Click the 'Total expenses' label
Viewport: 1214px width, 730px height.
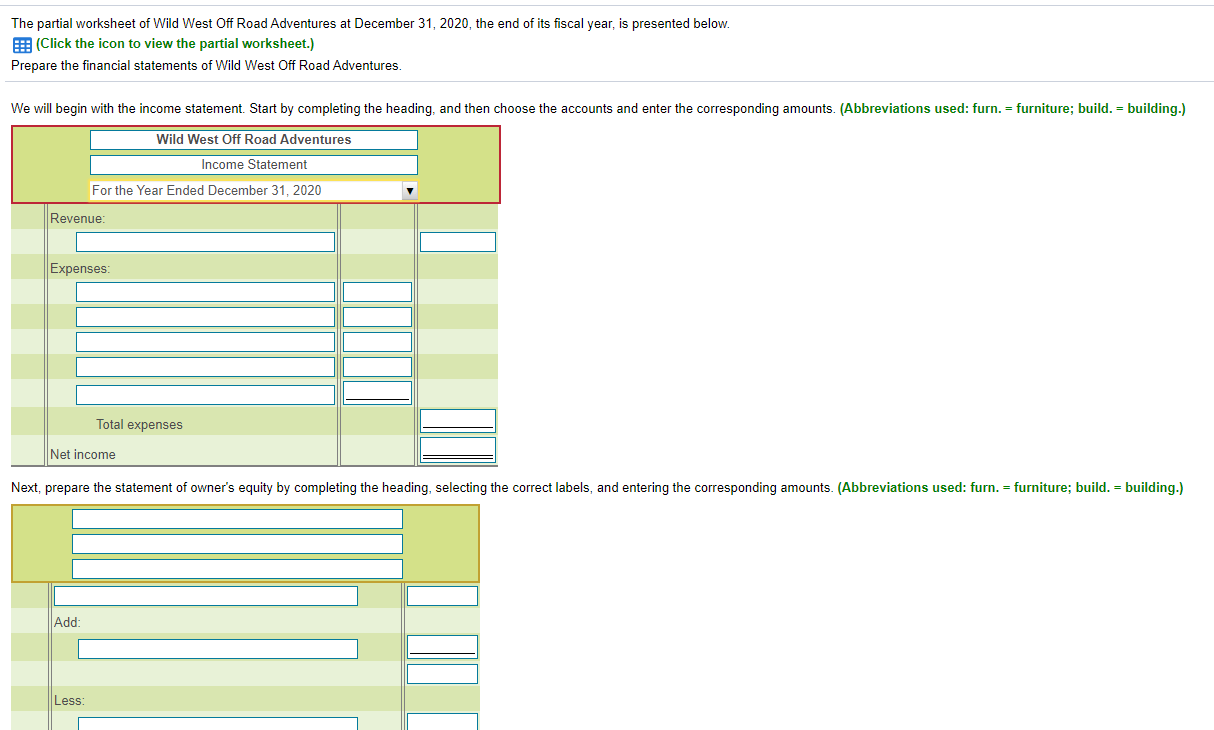coord(140,425)
